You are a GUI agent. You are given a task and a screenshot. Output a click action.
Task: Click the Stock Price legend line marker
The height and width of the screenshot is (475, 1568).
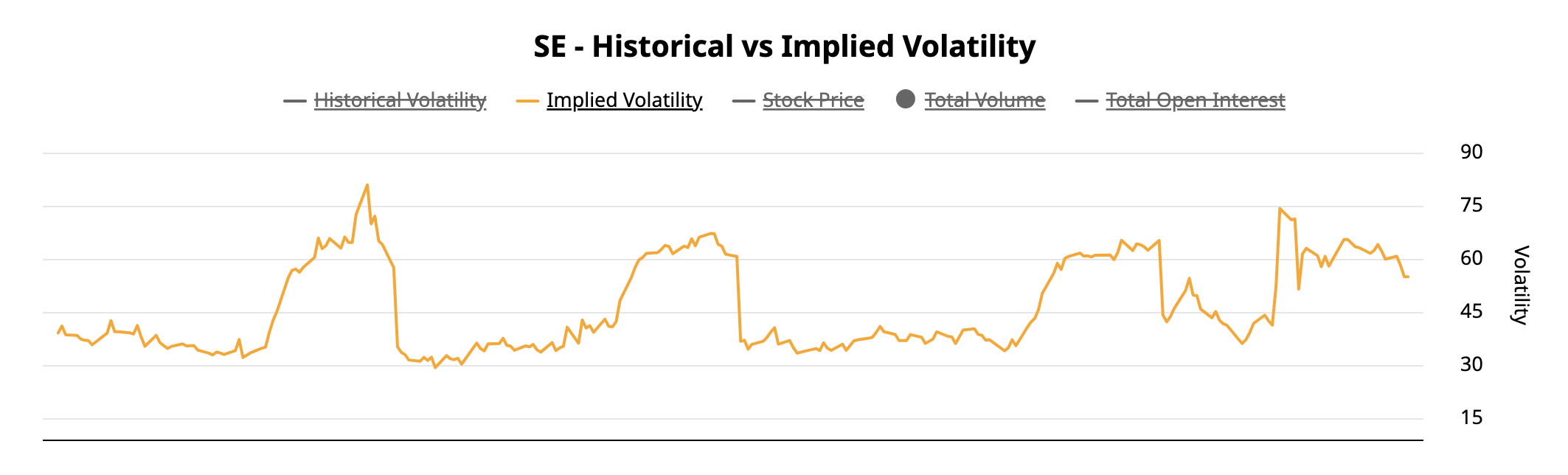click(743, 101)
